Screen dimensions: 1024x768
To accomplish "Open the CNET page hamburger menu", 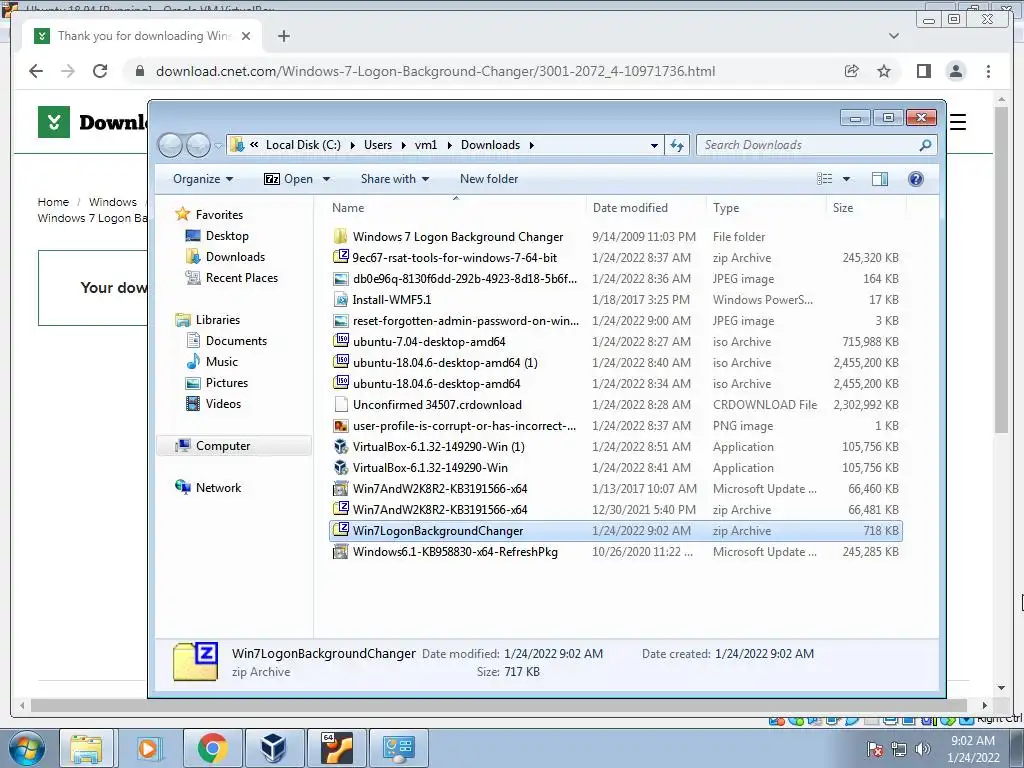I will pos(957,122).
